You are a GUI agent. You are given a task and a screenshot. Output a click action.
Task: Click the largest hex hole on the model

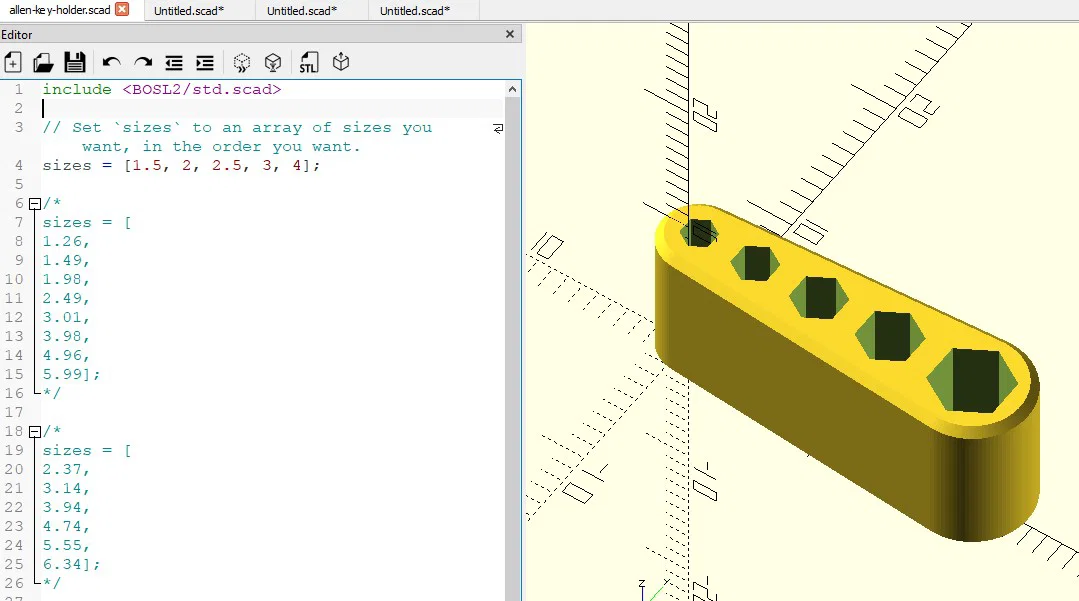point(972,380)
